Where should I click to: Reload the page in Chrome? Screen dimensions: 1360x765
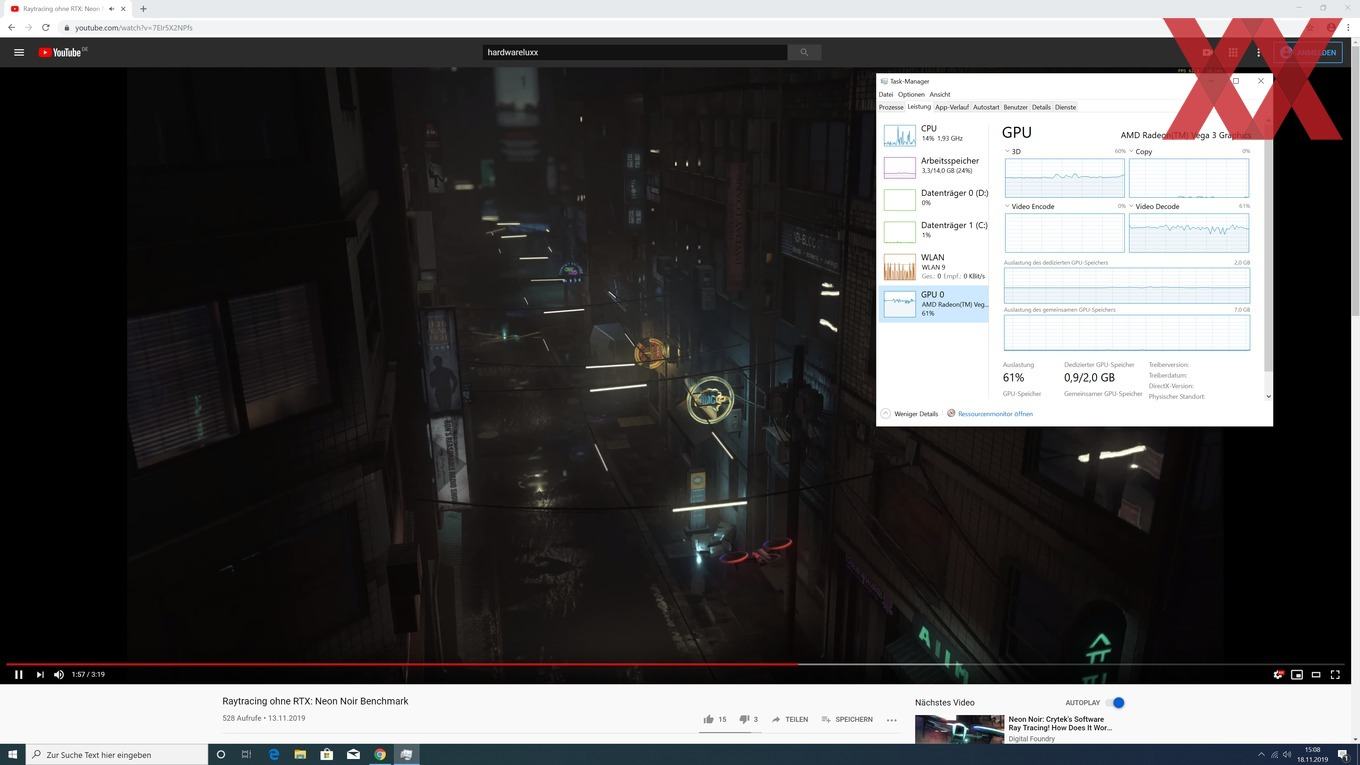(x=45, y=27)
